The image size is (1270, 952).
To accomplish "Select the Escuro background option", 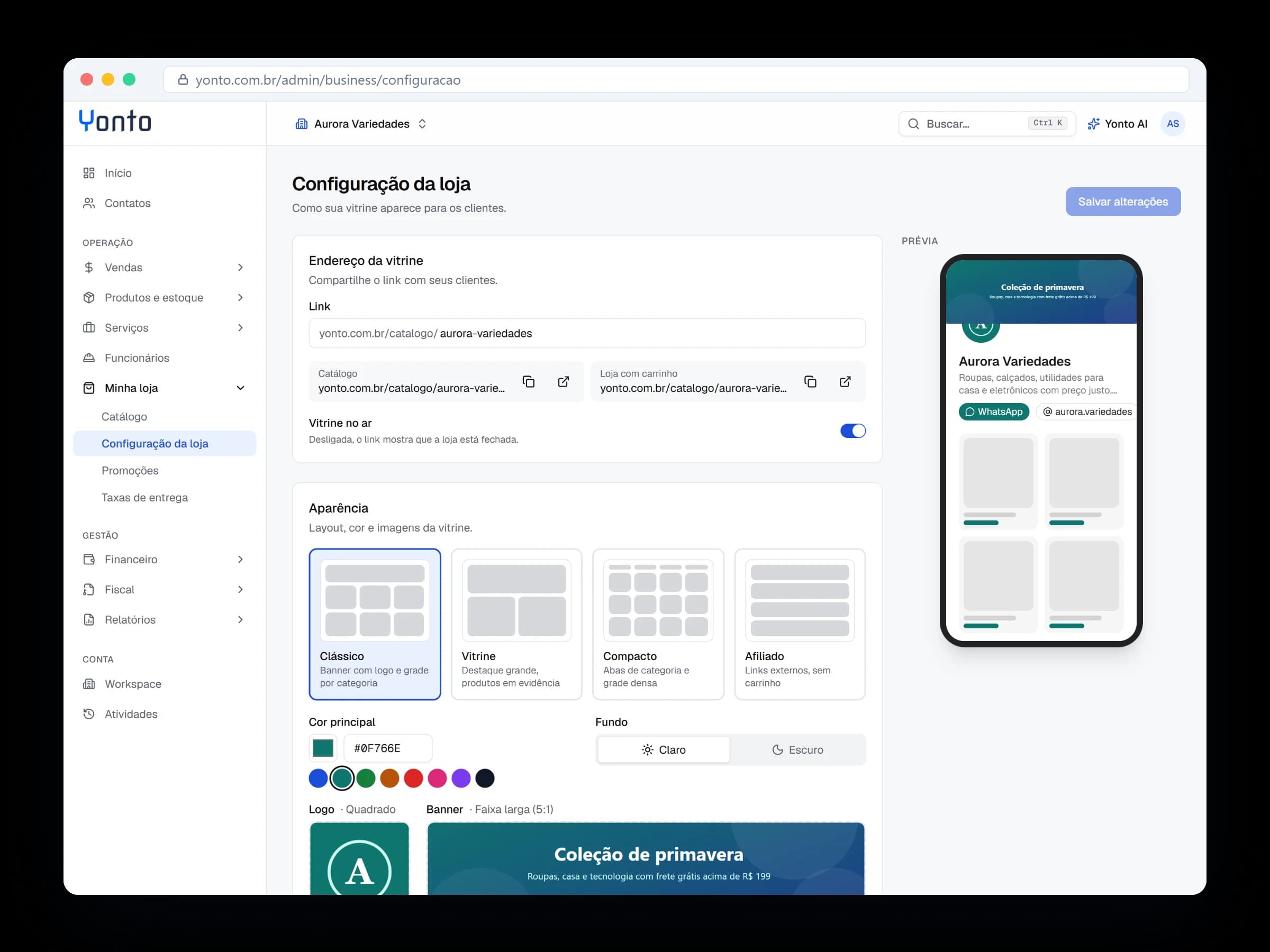I will (x=797, y=749).
